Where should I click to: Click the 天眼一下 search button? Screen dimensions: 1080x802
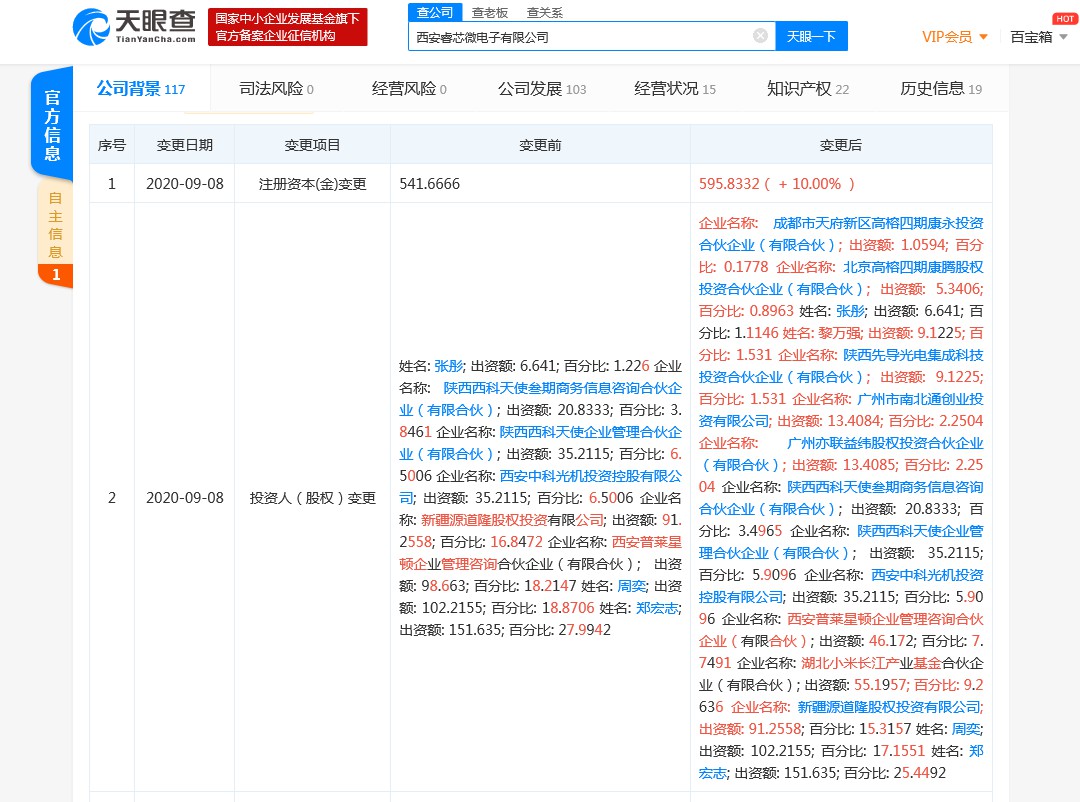(811, 37)
